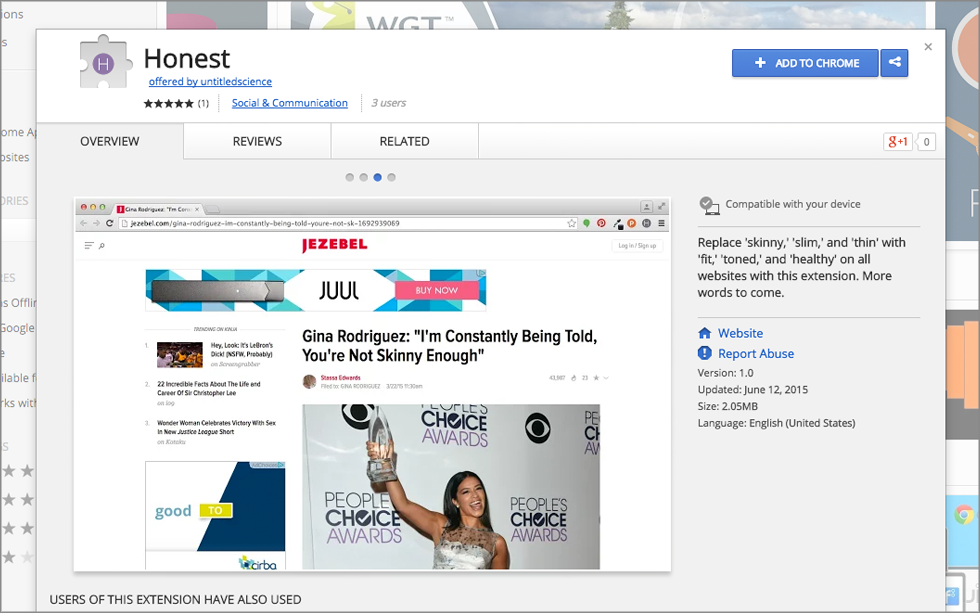This screenshot has width=980, height=613.
Task: Click the Gina Rodriguez article headline
Action: (x=449, y=346)
